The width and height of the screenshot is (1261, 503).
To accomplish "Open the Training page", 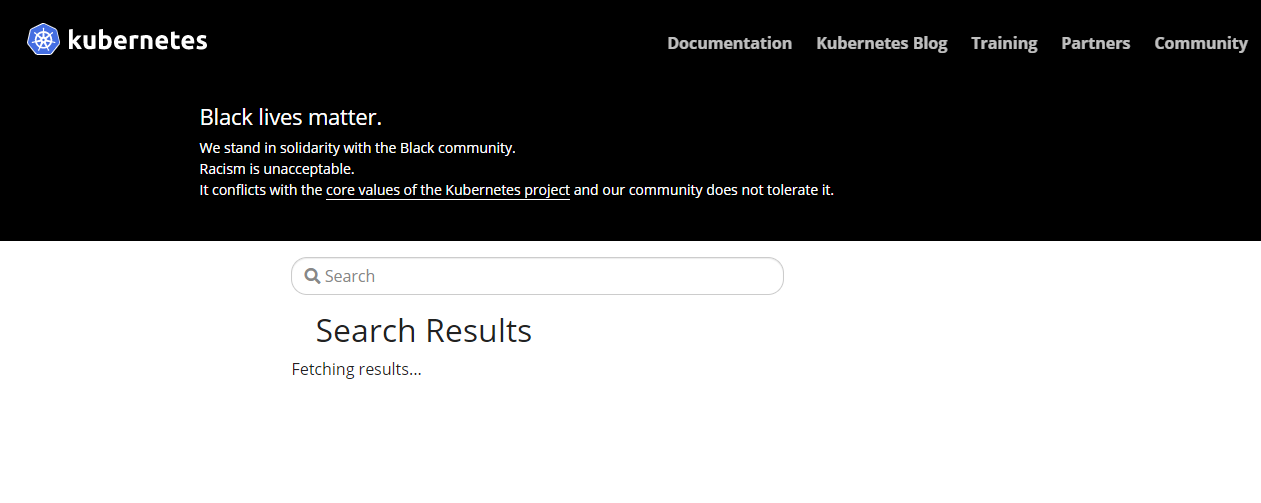I will click(1004, 43).
